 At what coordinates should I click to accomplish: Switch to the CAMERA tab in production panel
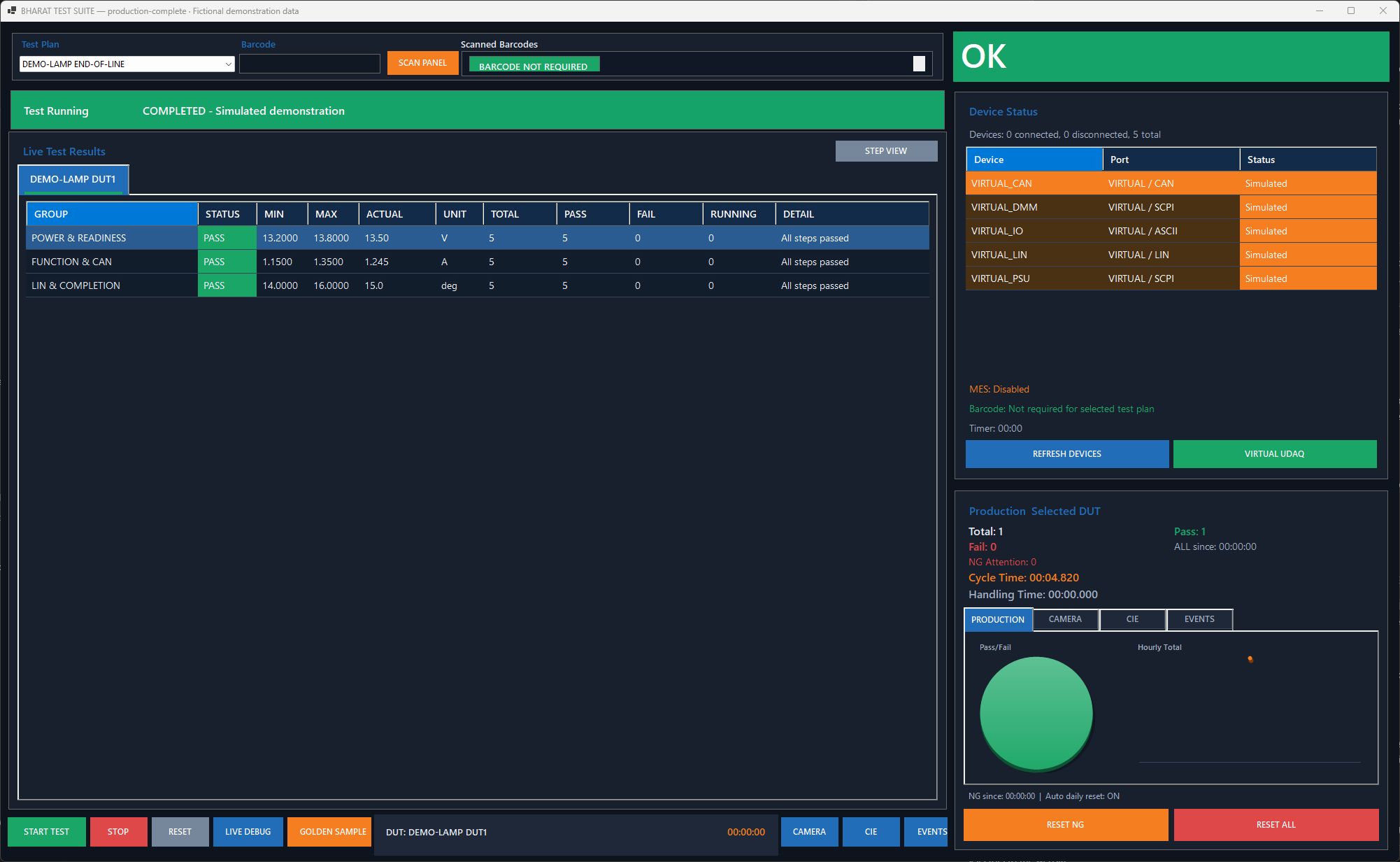1065,619
